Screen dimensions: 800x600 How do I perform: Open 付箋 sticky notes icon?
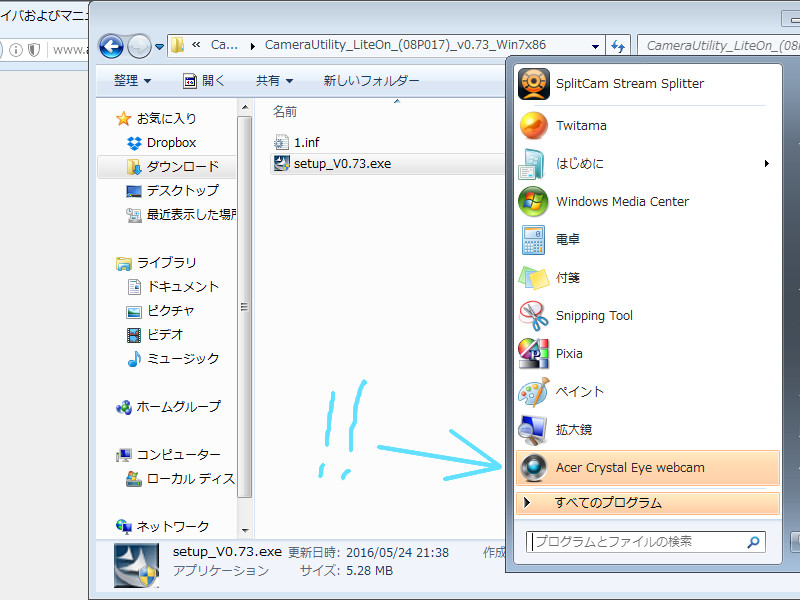coord(533,278)
